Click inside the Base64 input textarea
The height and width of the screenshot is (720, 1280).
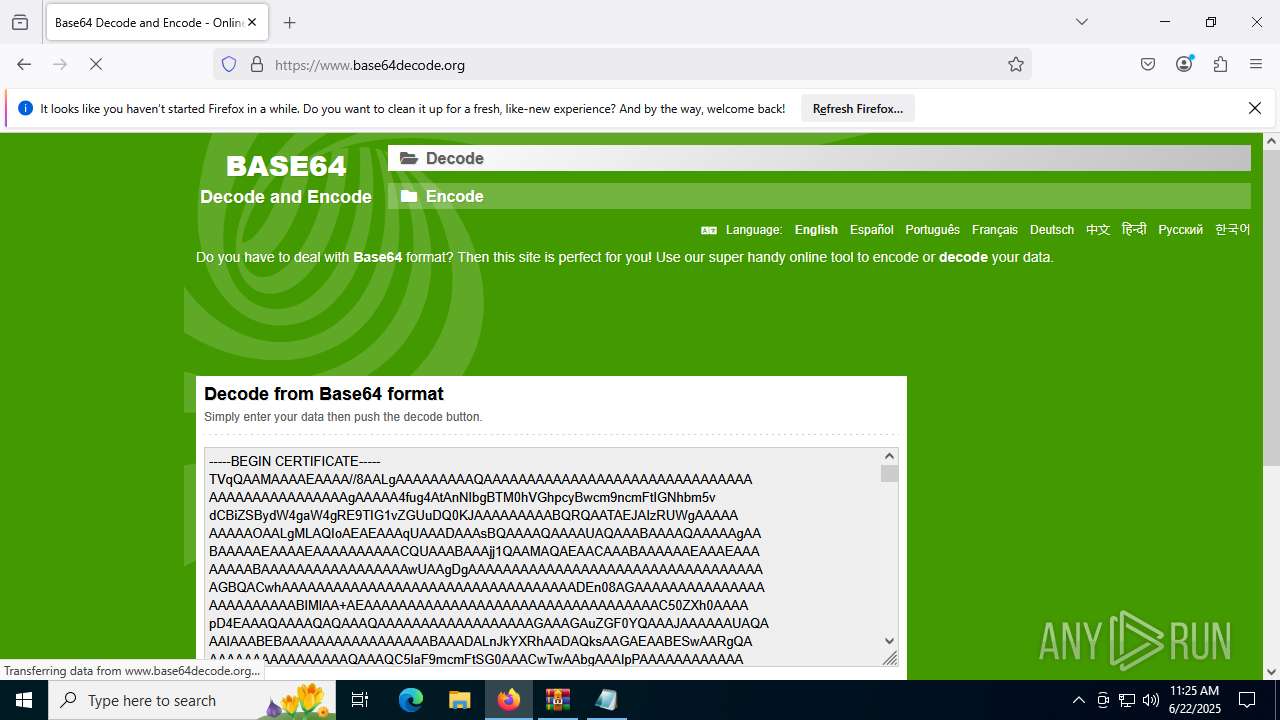tap(542, 557)
